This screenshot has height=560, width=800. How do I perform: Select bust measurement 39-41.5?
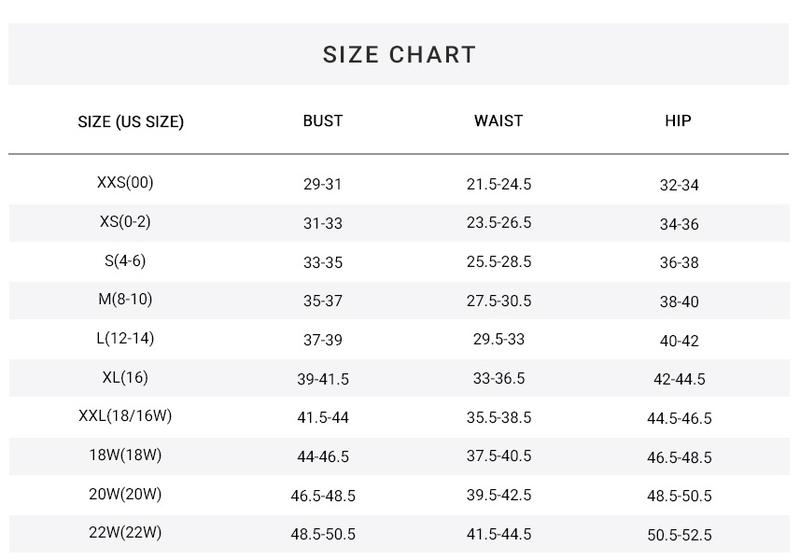[x=322, y=379]
